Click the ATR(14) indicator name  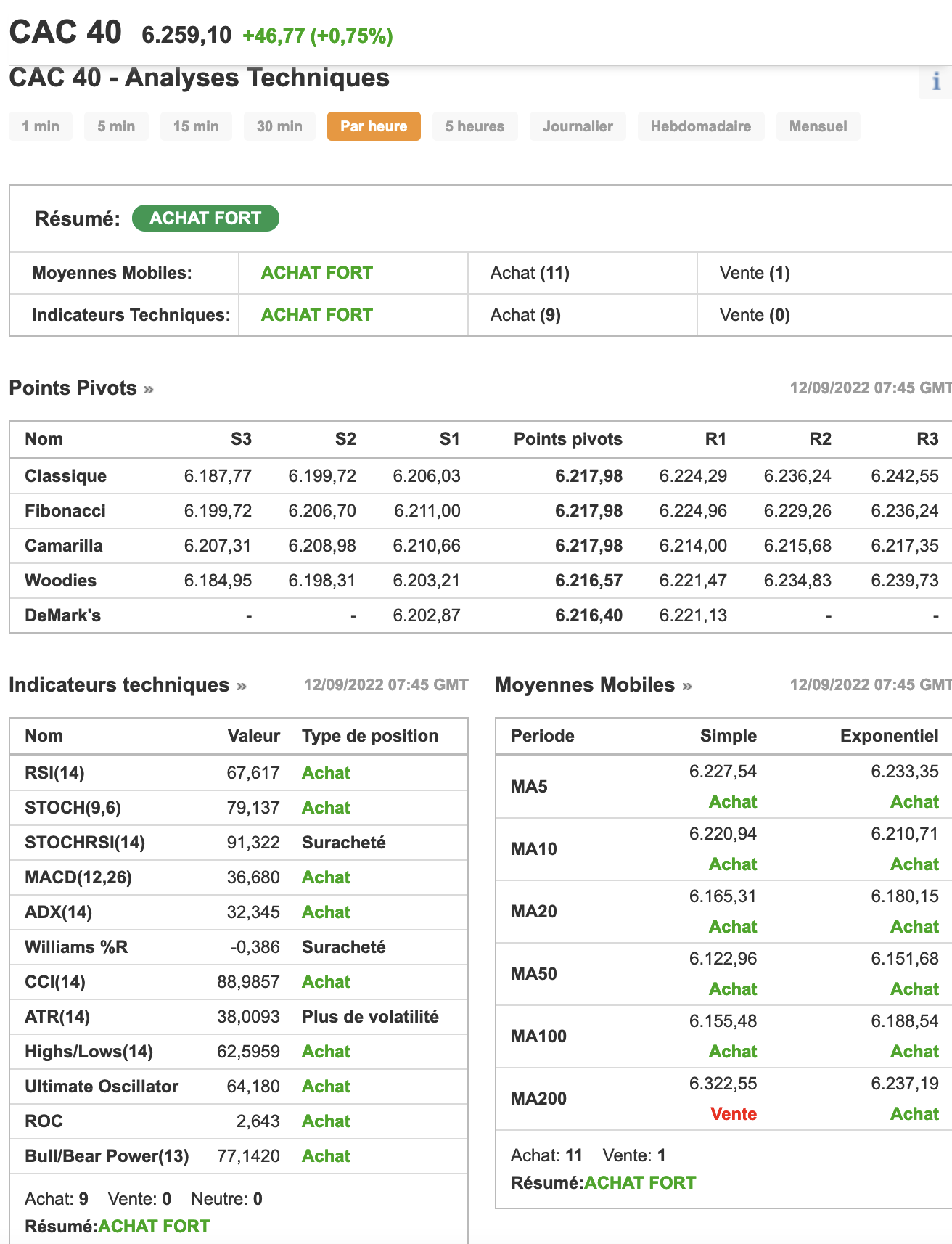[57, 1017]
